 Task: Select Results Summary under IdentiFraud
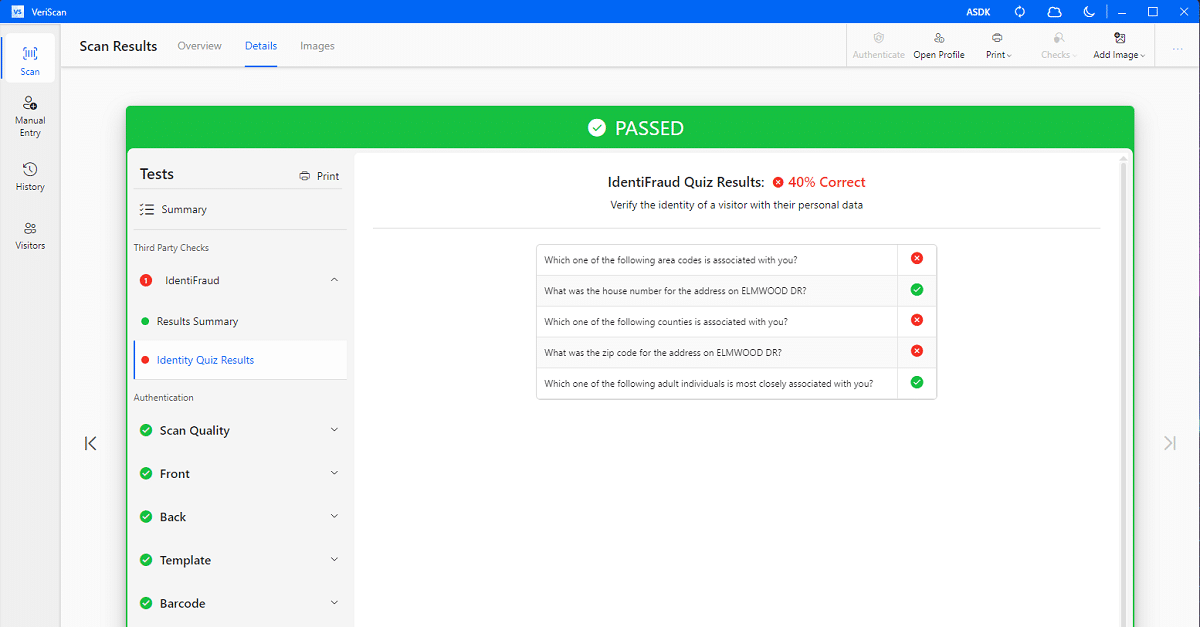point(197,322)
